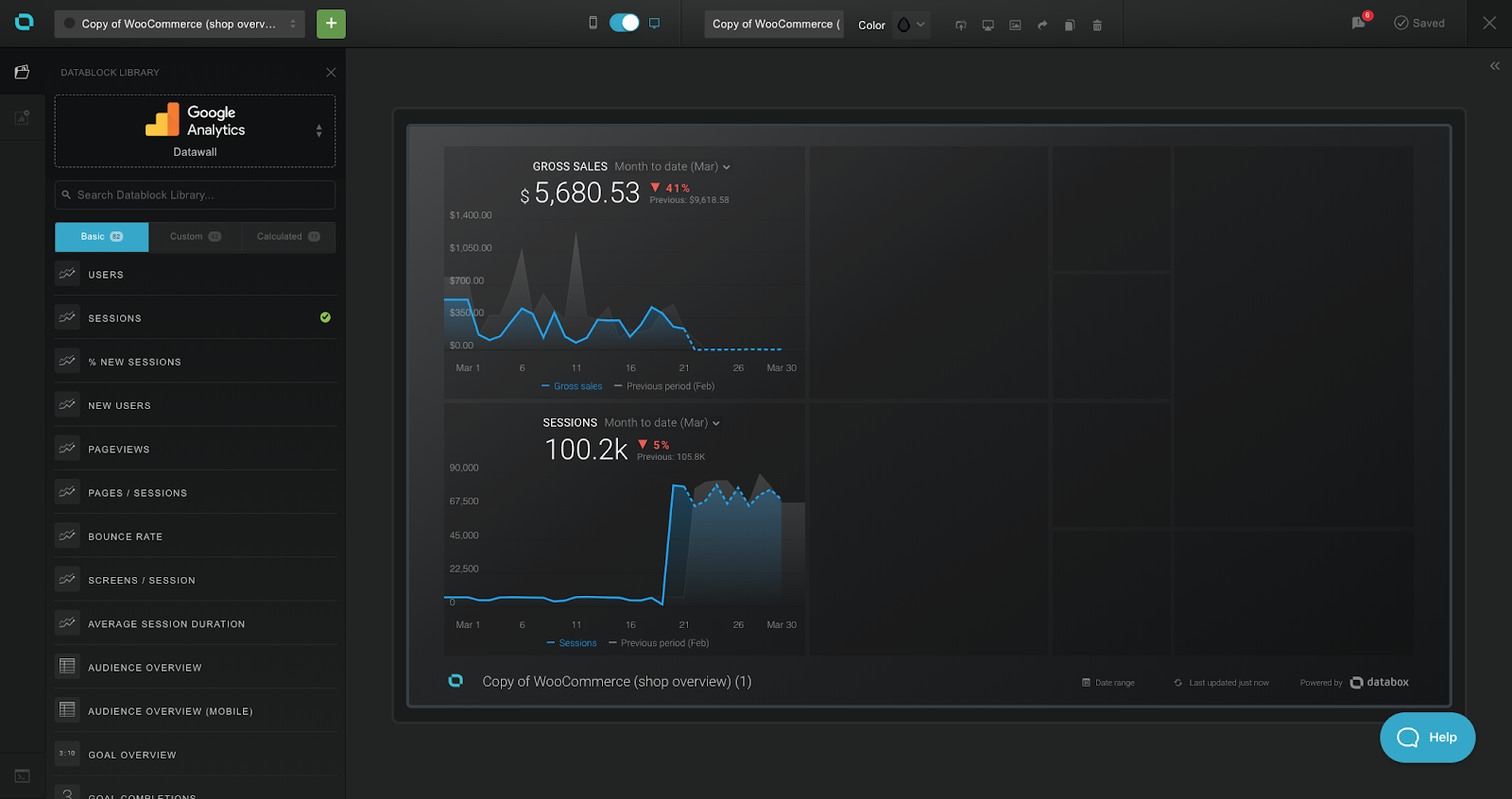This screenshot has width=1512, height=799.
Task: Select the AUDIENCE OVERVIEW datablock
Action: click(x=195, y=668)
